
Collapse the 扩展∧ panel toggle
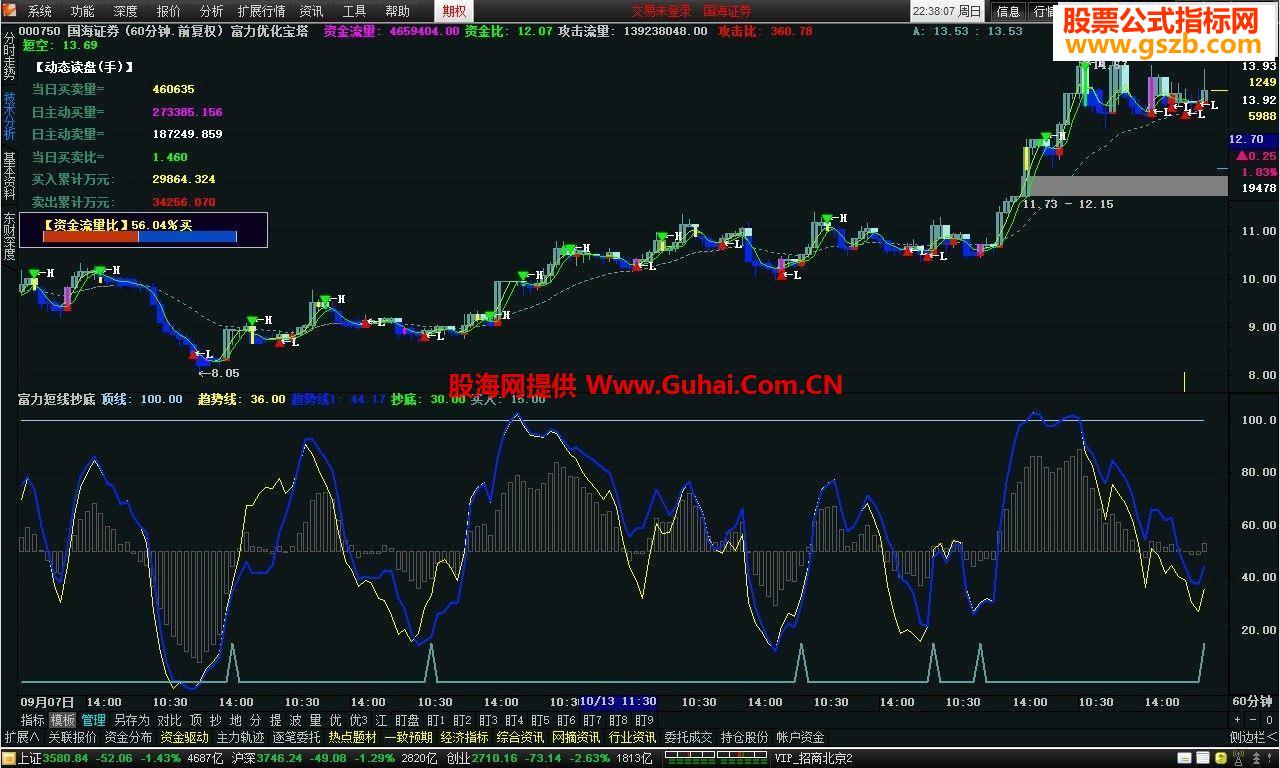tap(21, 737)
